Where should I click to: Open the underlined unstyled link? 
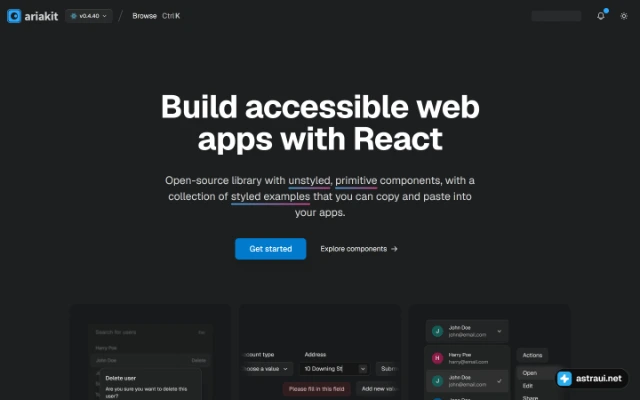(309, 180)
